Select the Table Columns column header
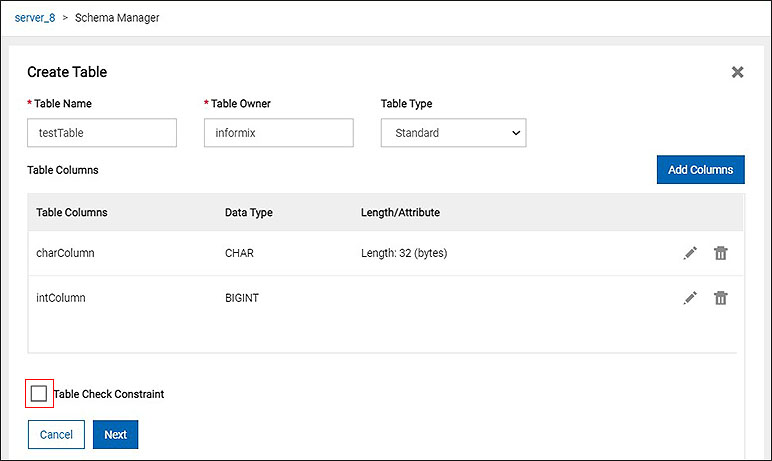The height and width of the screenshot is (461, 772). point(72,212)
